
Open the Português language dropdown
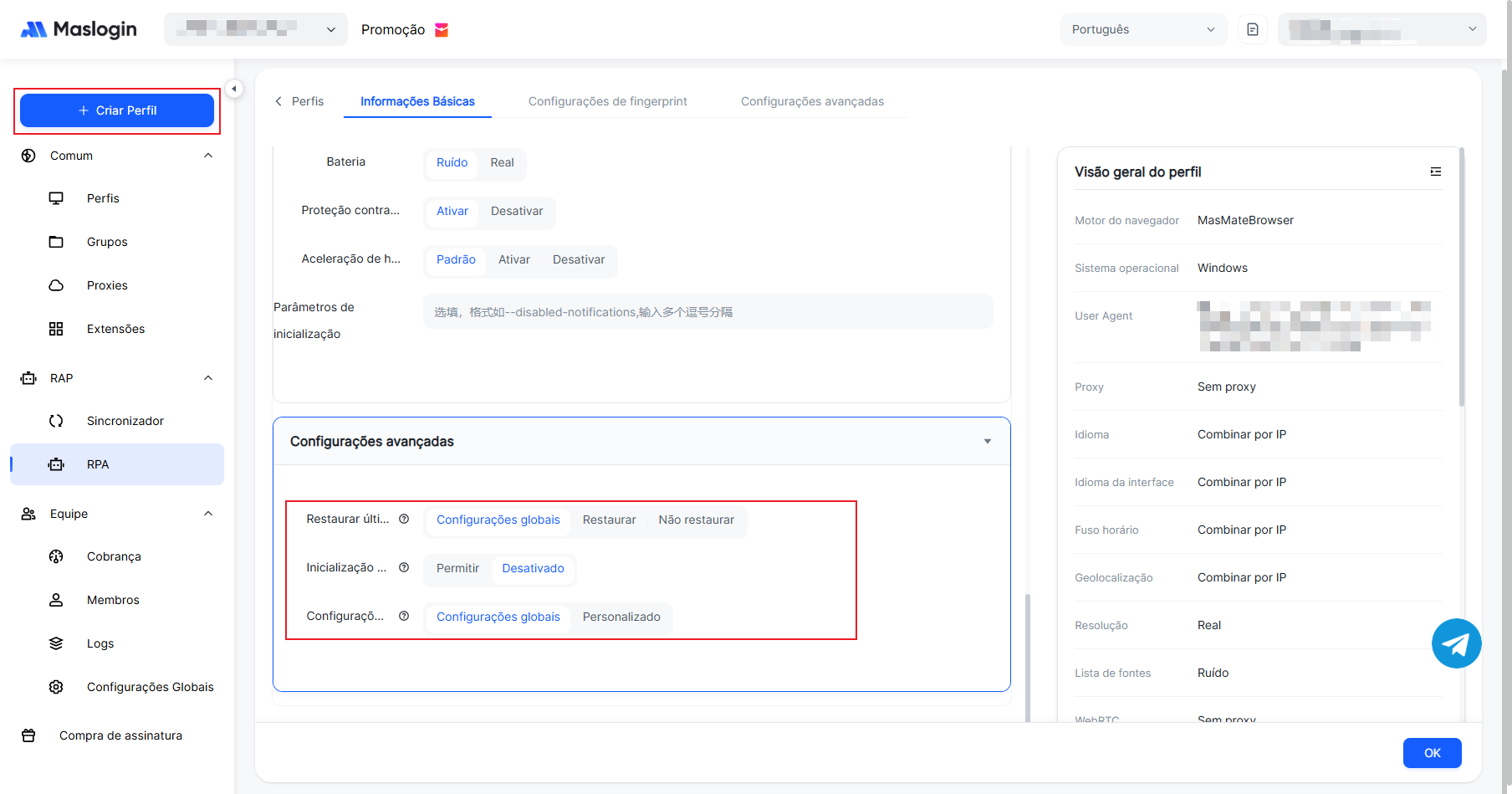[1142, 29]
